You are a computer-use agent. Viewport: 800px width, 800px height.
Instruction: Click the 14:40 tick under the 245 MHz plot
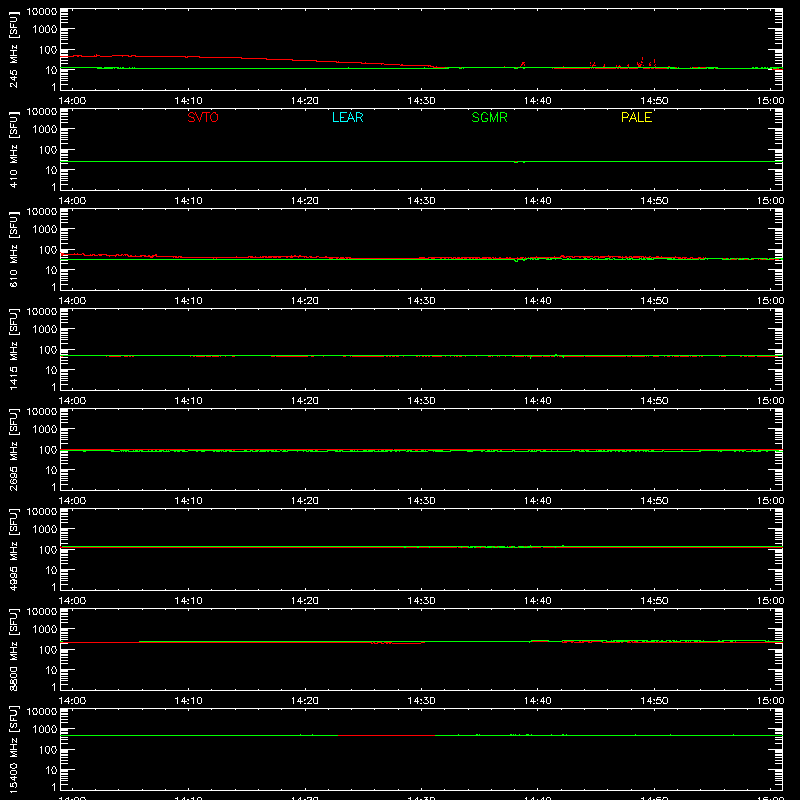click(x=537, y=101)
